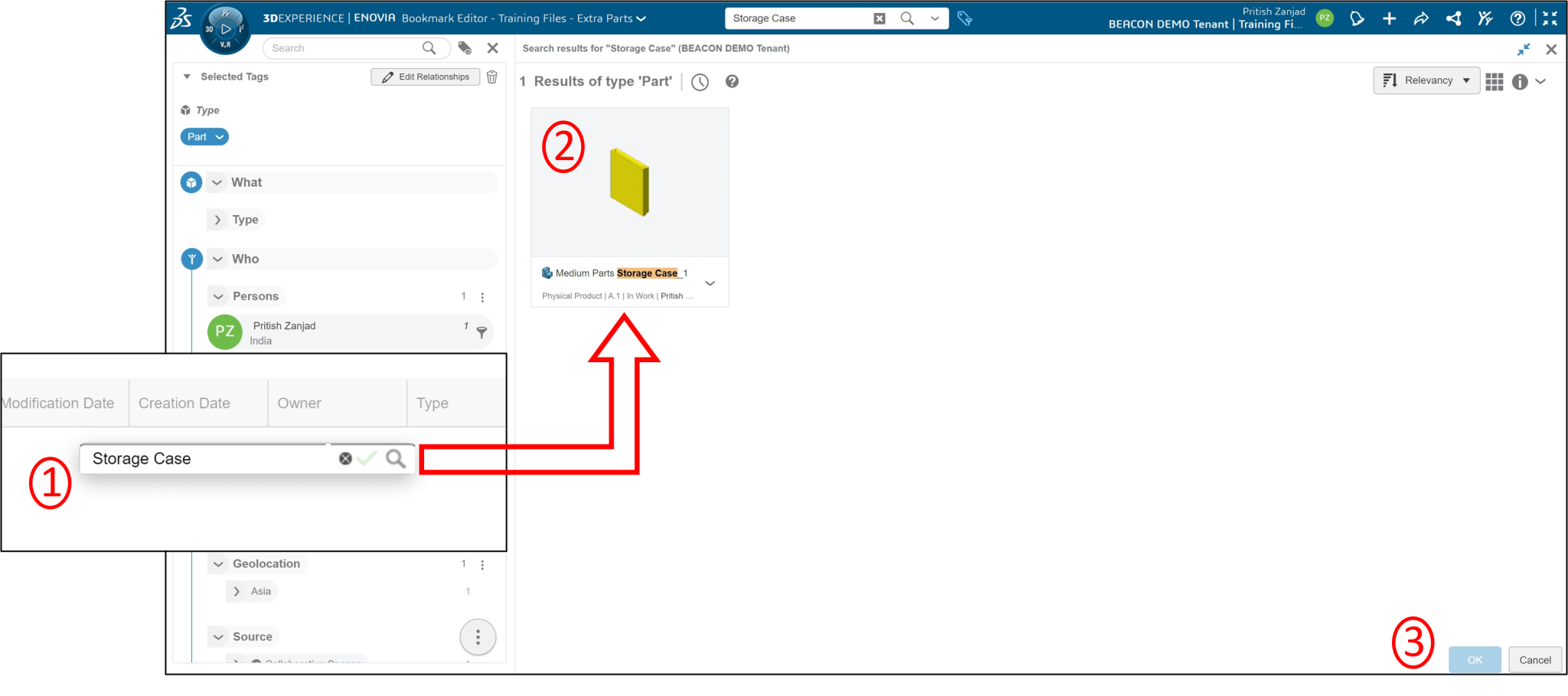Viewport: 1568px width, 696px height.
Task: Expand Medium Parts Storage Case_1 details chevron
Action: (710, 283)
